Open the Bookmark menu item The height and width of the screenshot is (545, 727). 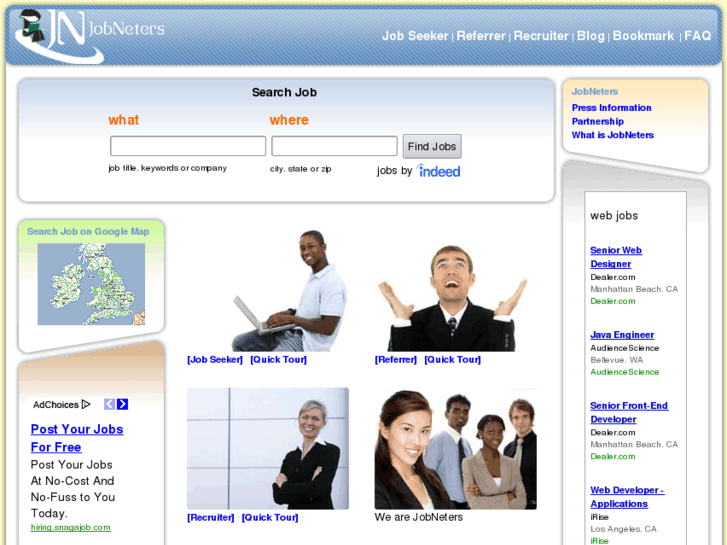(643, 36)
